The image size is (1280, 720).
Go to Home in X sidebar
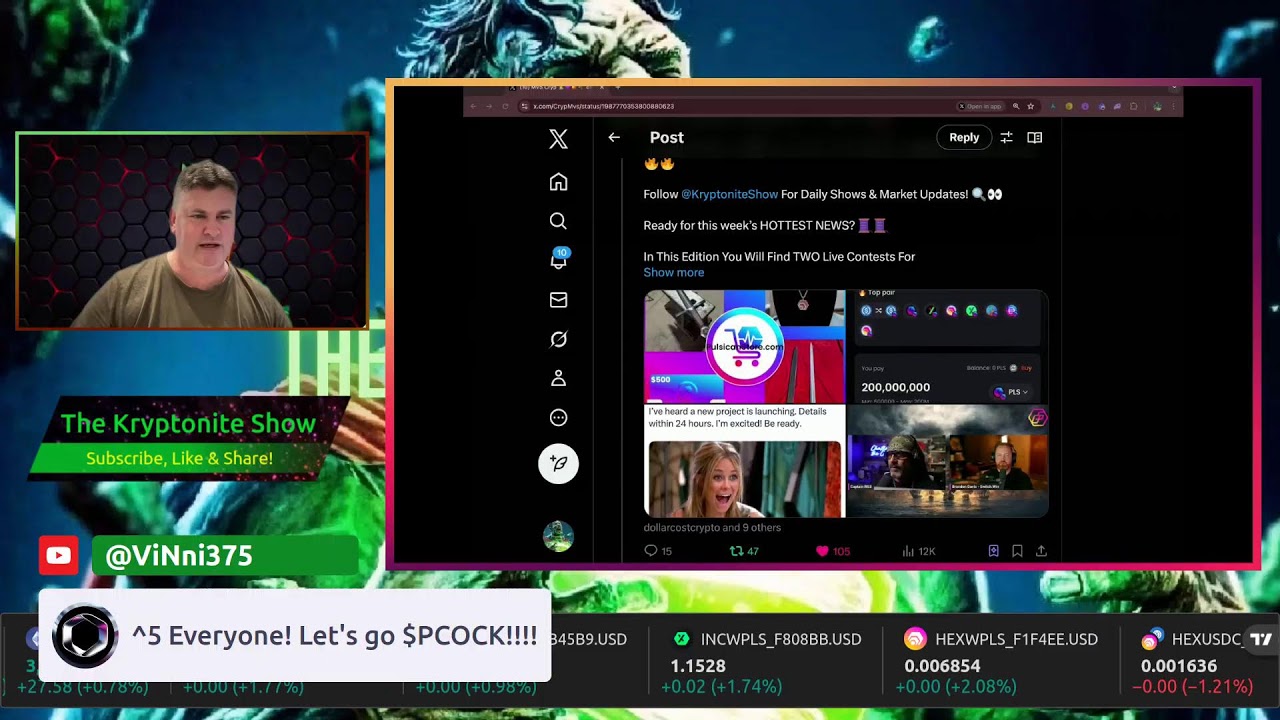[558, 182]
